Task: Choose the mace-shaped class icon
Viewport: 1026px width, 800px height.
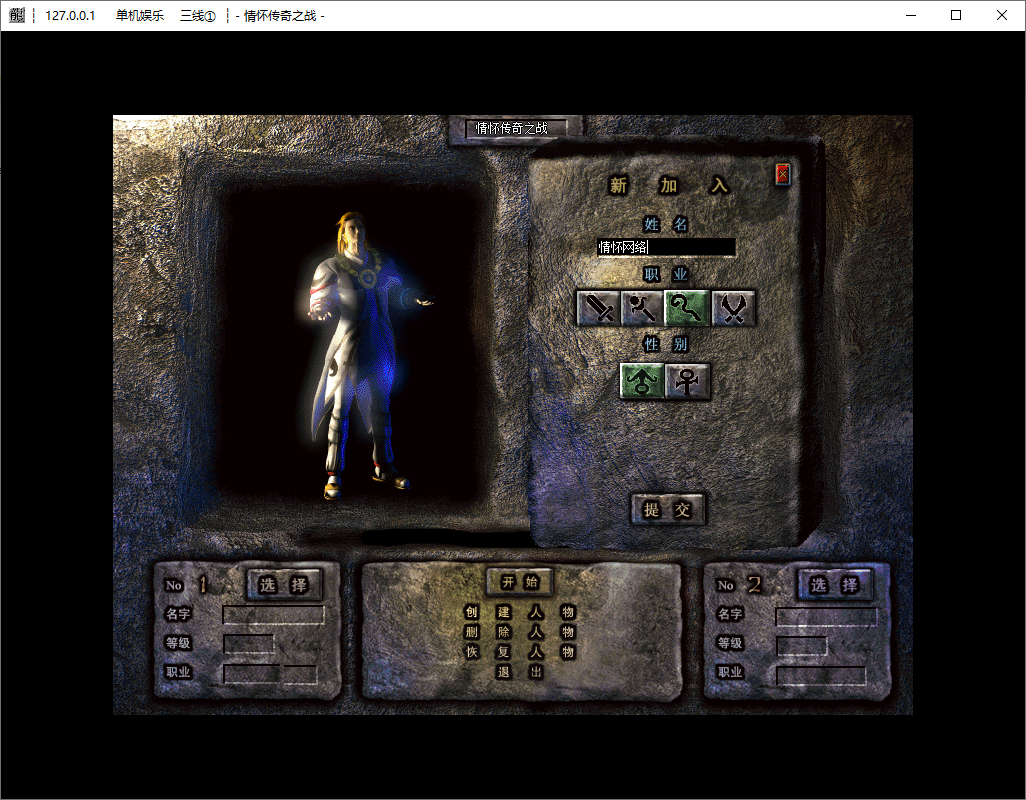Action: pyautogui.click(x=642, y=308)
